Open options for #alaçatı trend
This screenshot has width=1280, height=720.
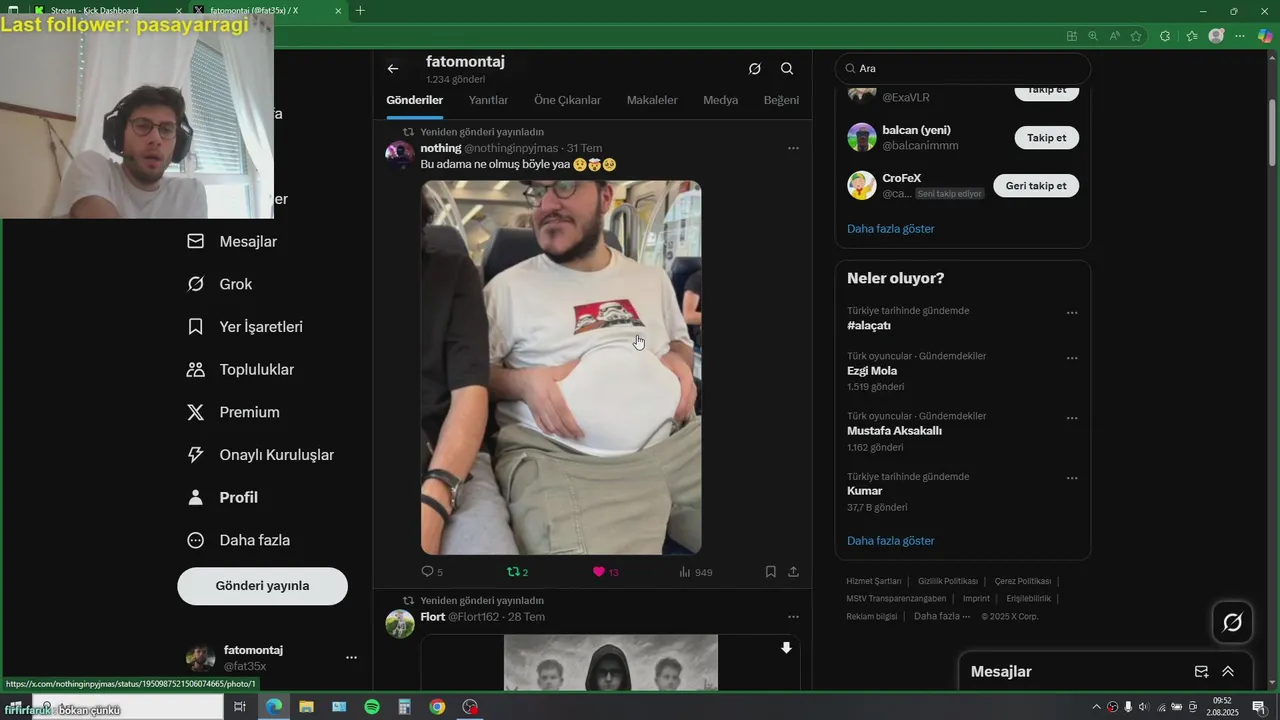pyautogui.click(x=1072, y=313)
